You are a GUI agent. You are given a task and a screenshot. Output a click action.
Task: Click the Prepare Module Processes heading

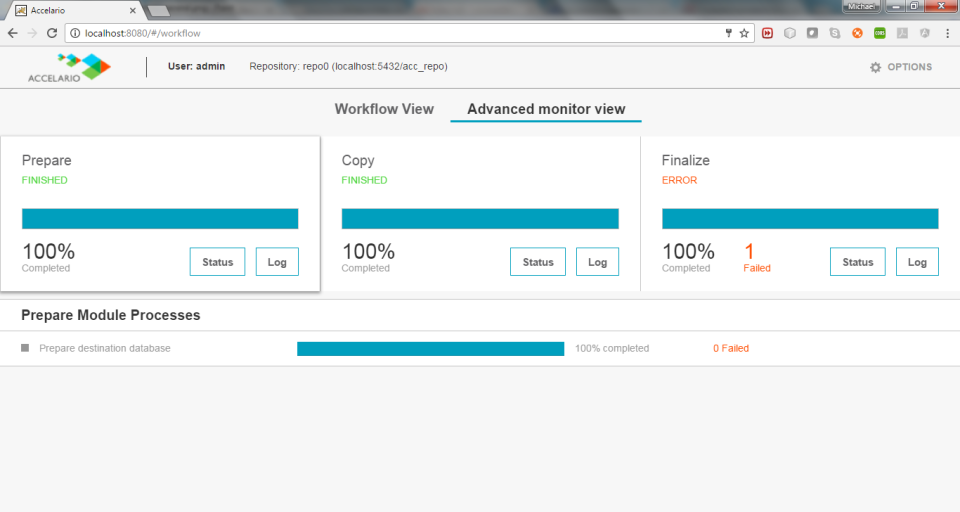coord(111,315)
